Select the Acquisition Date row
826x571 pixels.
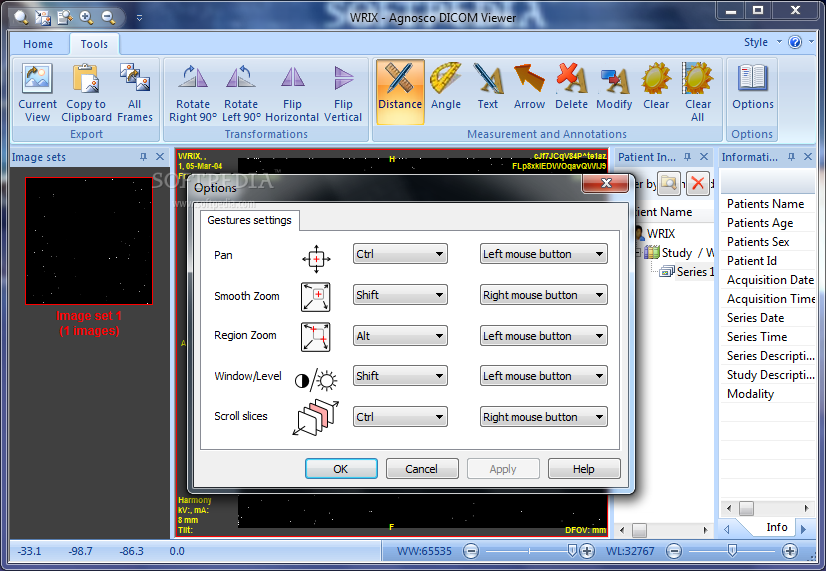[x=768, y=280]
